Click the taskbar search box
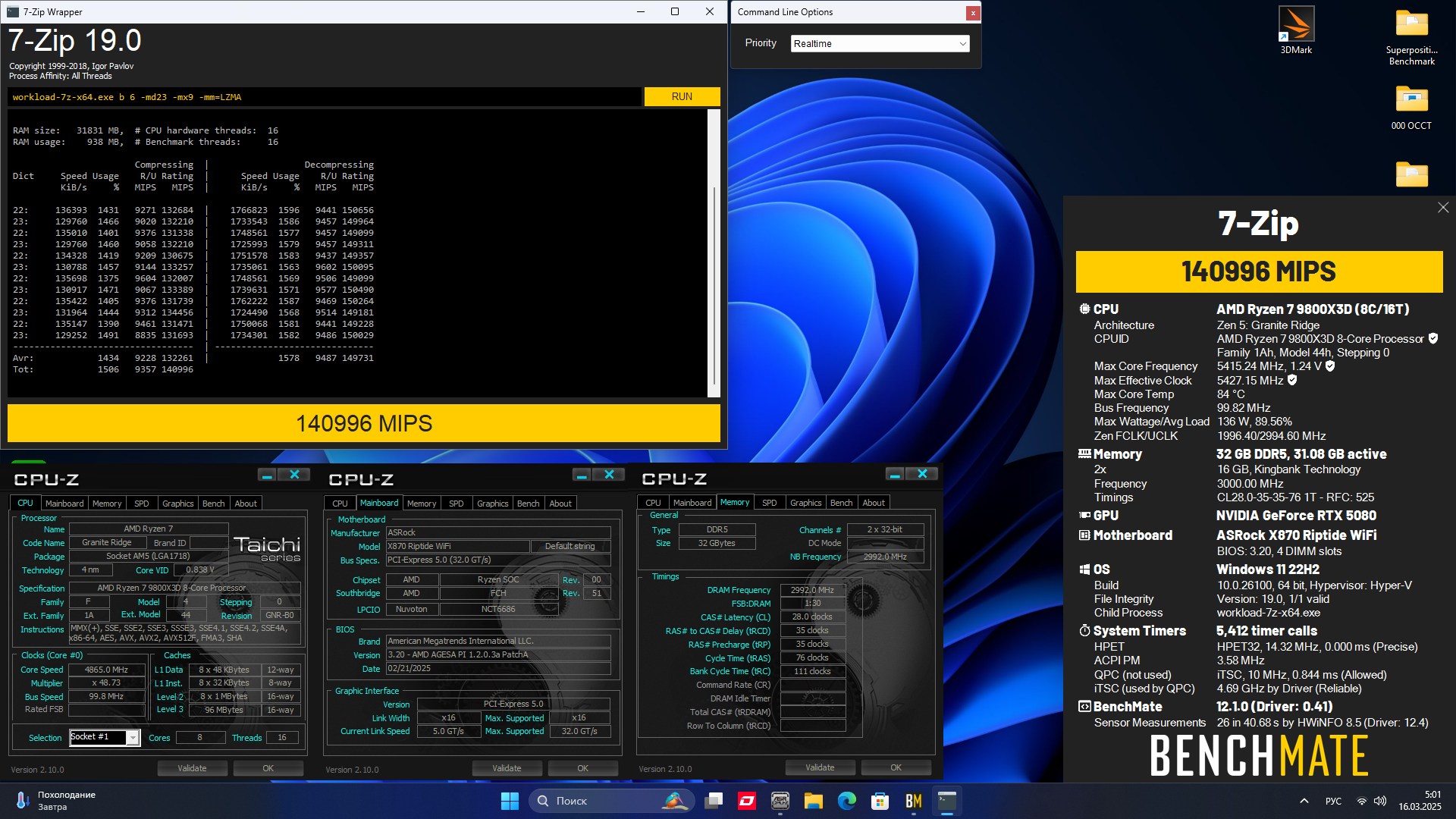Image resolution: width=1456 pixels, height=819 pixels. click(x=611, y=801)
